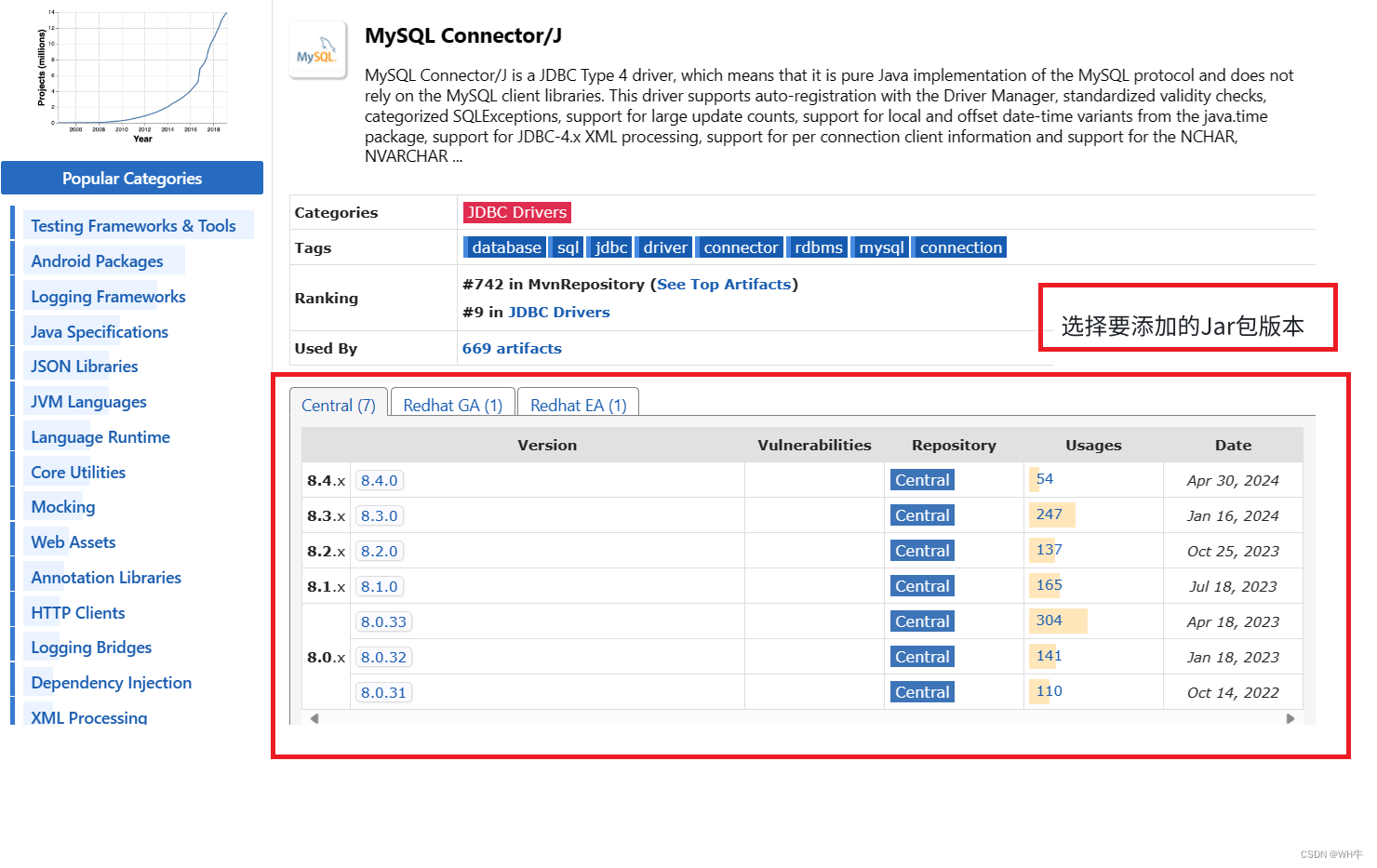The image size is (1377, 868).
Task: Open HTTP Clients category
Action: tap(78, 613)
